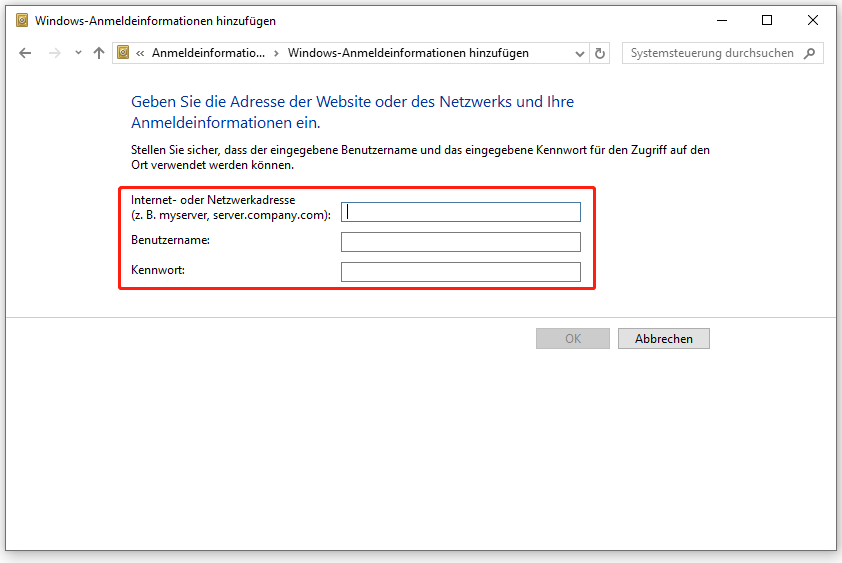Click the window title bar icon
Screen dimensions: 842x563
22,21
